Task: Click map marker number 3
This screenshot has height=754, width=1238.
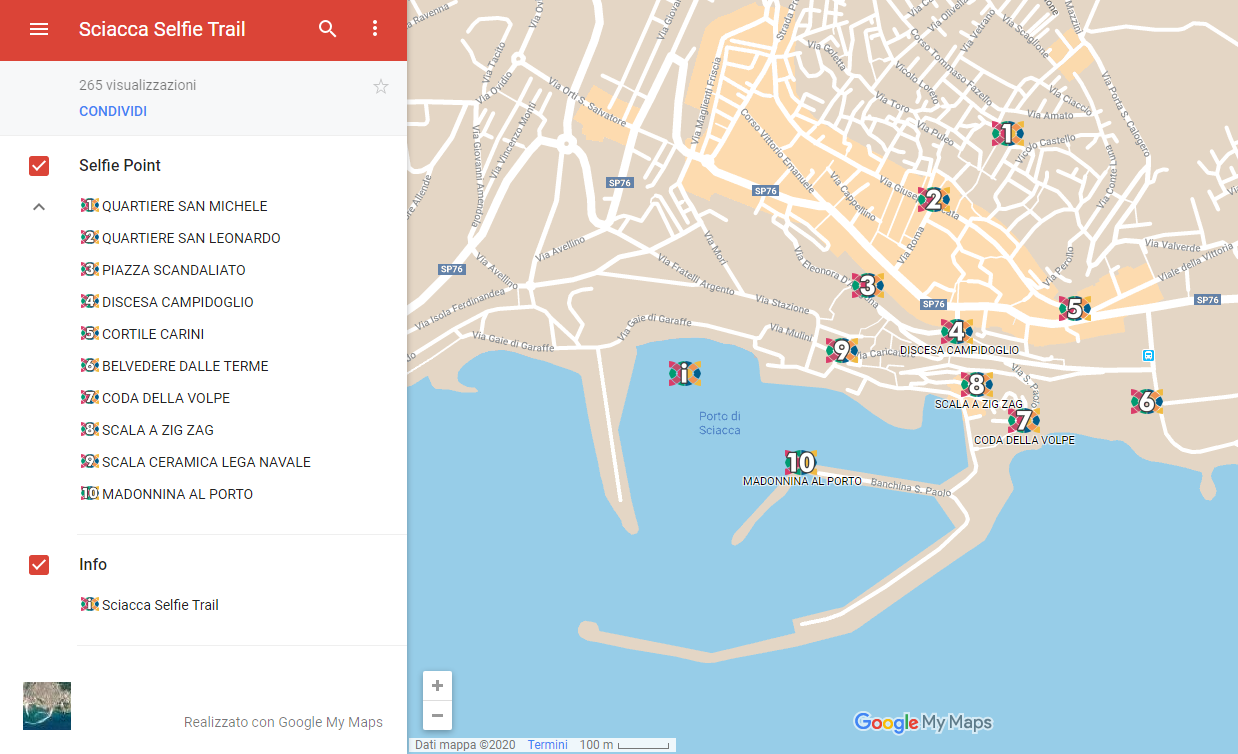Action: (x=868, y=286)
